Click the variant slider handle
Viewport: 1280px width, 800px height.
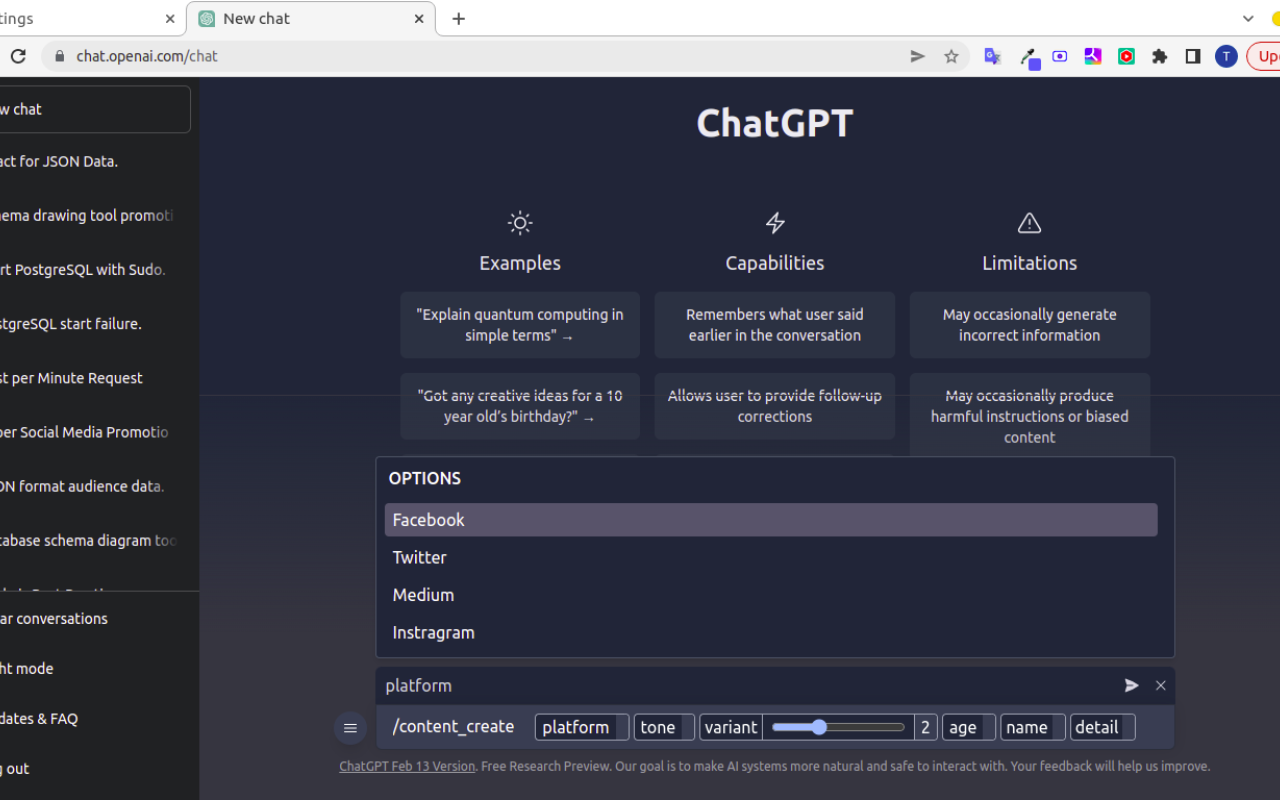(819, 727)
